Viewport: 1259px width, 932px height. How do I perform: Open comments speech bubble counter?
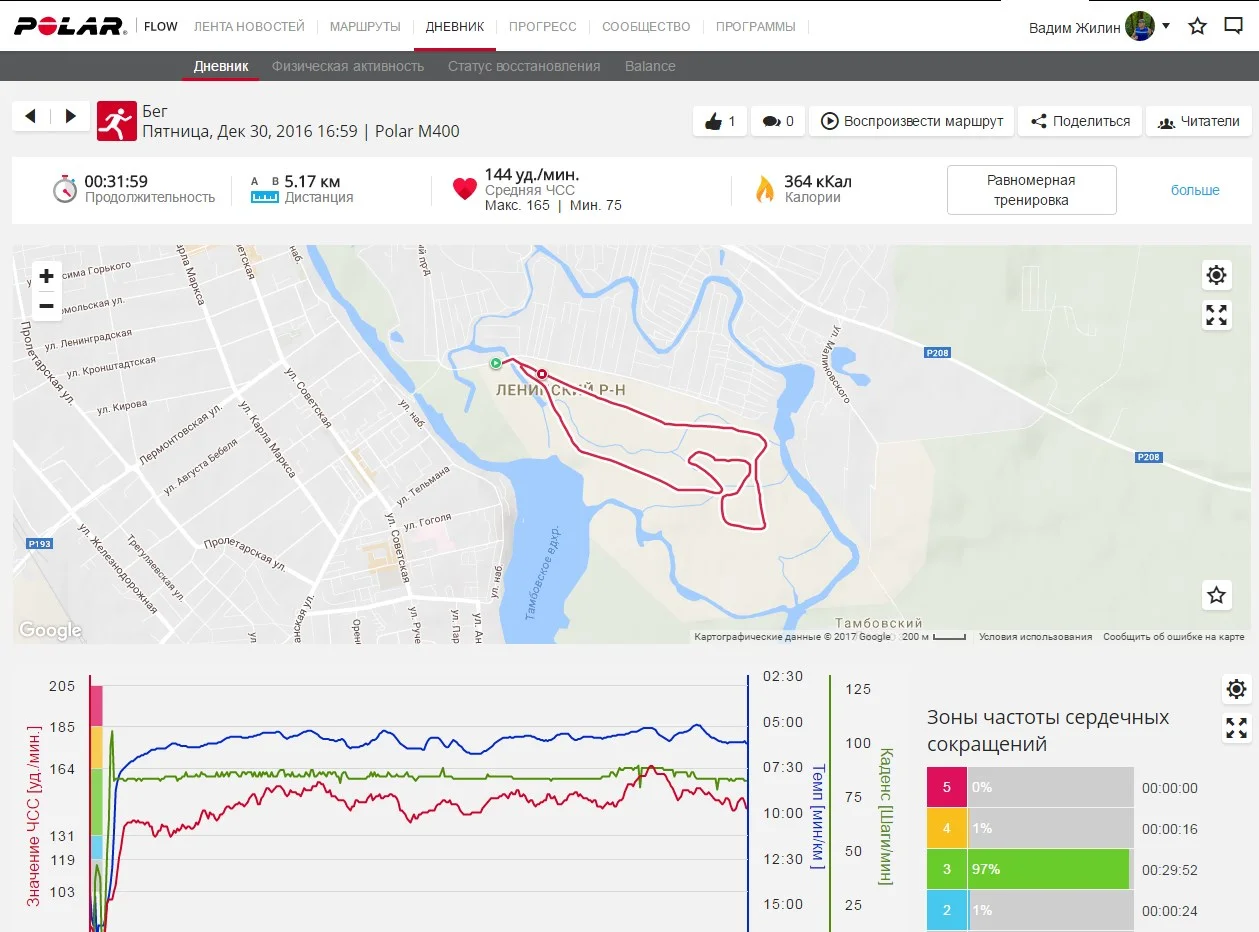click(x=777, y=121)
